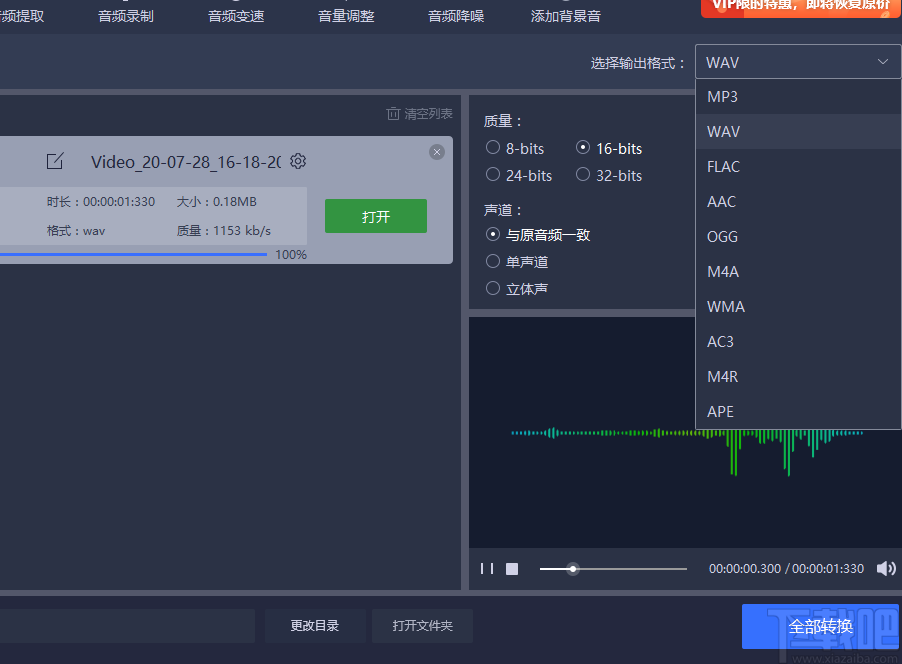Mute the speaker volume icon
Image resolution: width=902 pixels, height=664 pixels.
[886, 568]
